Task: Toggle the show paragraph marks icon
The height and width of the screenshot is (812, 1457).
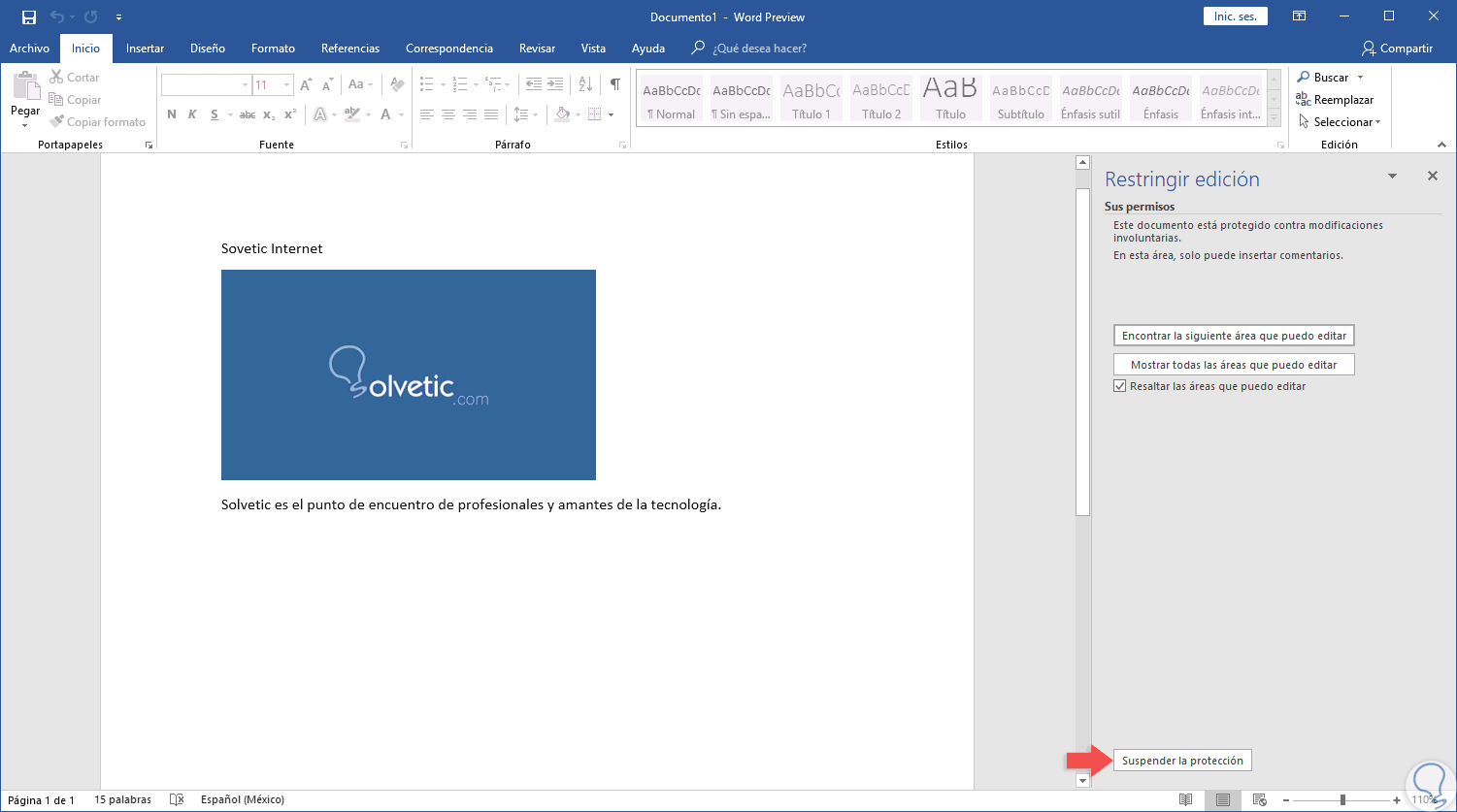Action: pos(614,84)
